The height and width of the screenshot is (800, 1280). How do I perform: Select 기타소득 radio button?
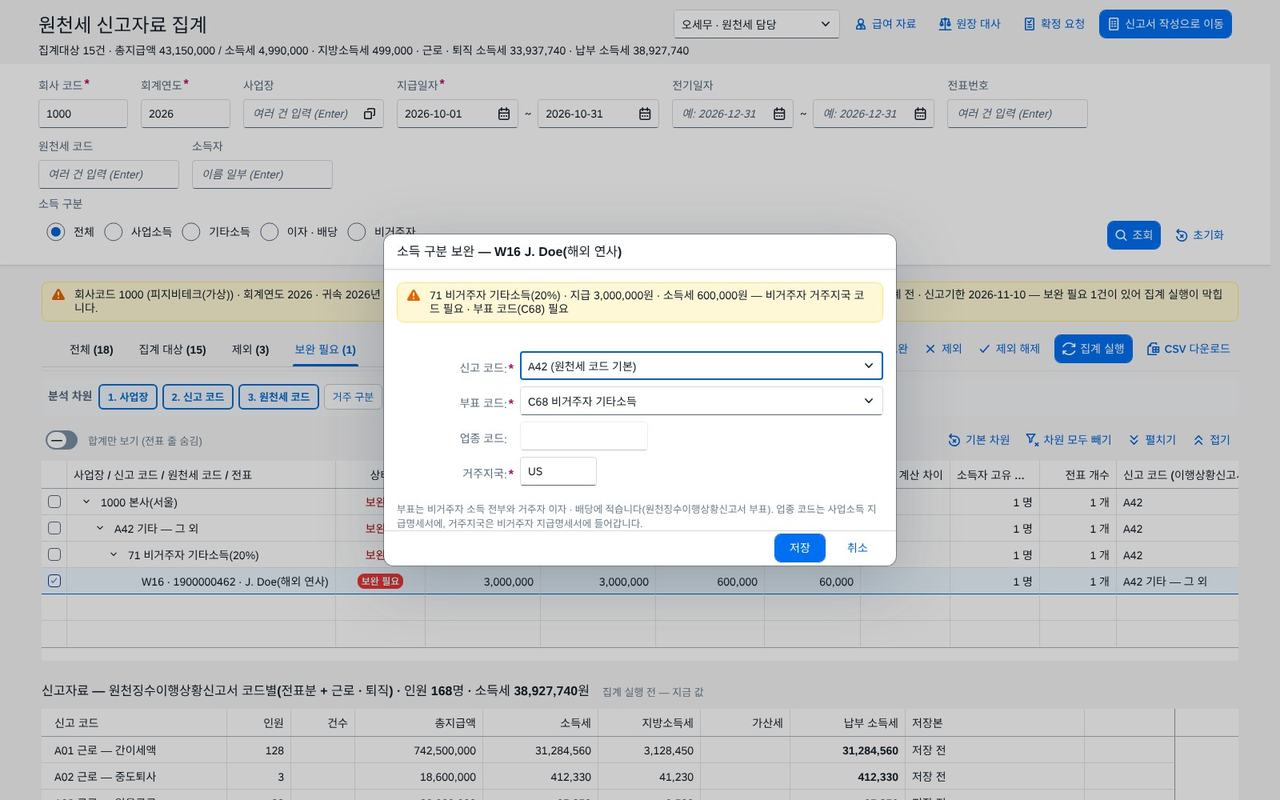pos(191,232)
